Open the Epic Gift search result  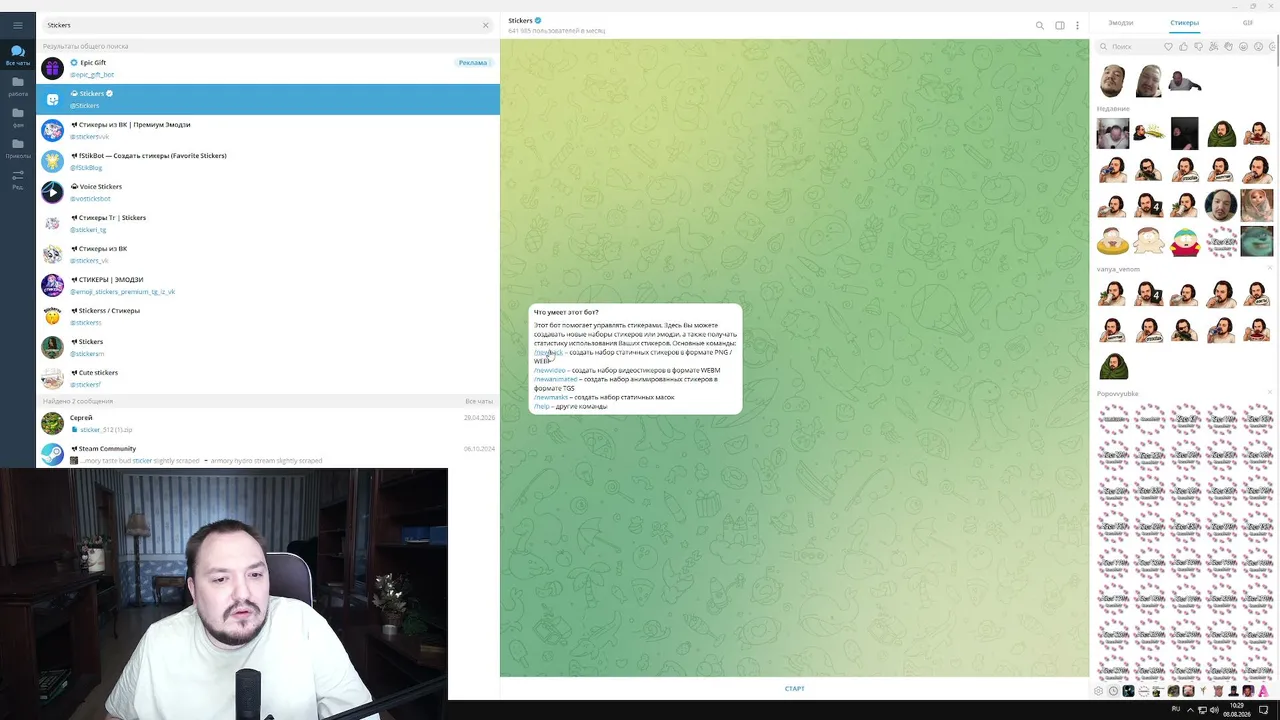coord(268,68)
